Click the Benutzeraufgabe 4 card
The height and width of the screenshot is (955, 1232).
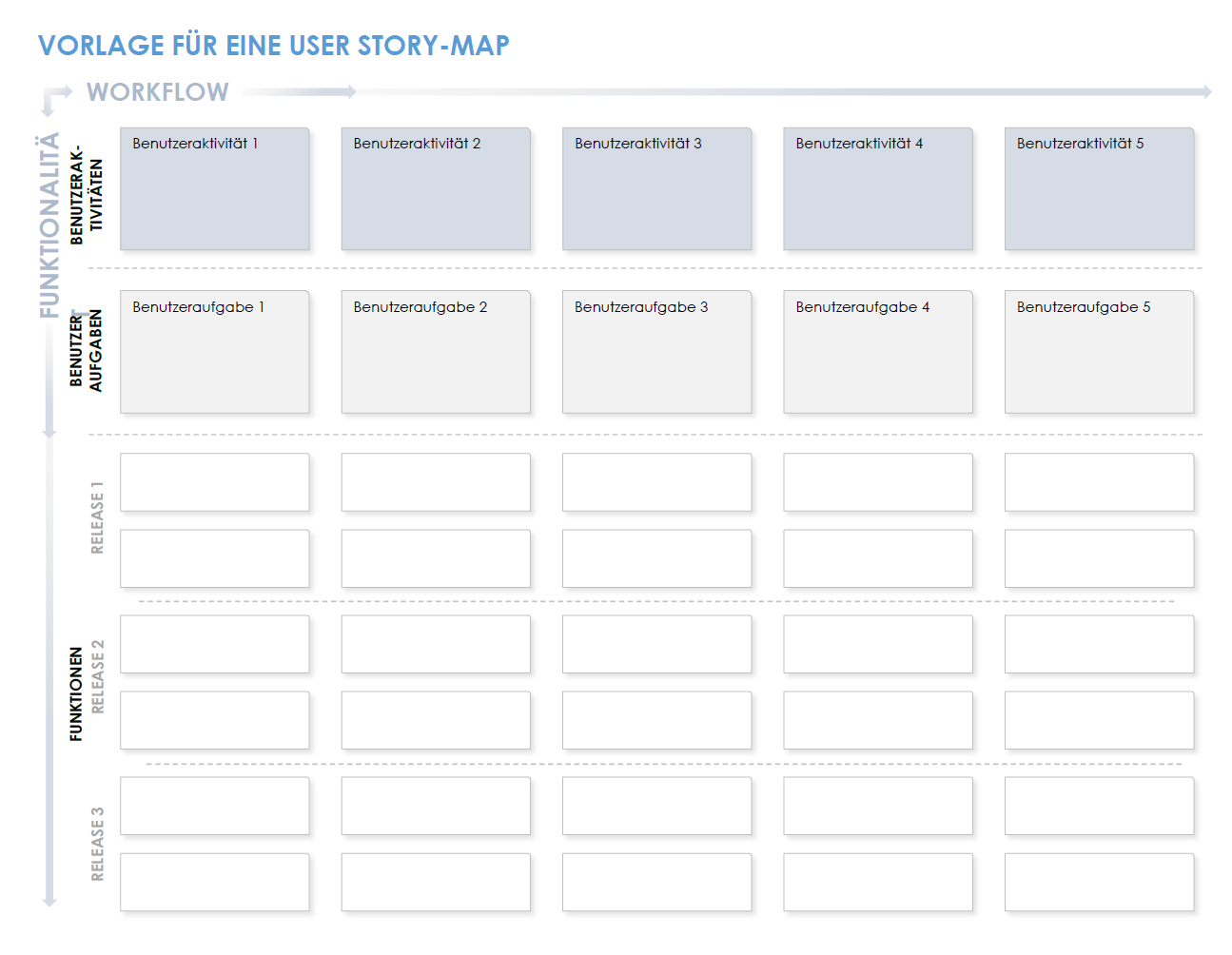(878, 352)
